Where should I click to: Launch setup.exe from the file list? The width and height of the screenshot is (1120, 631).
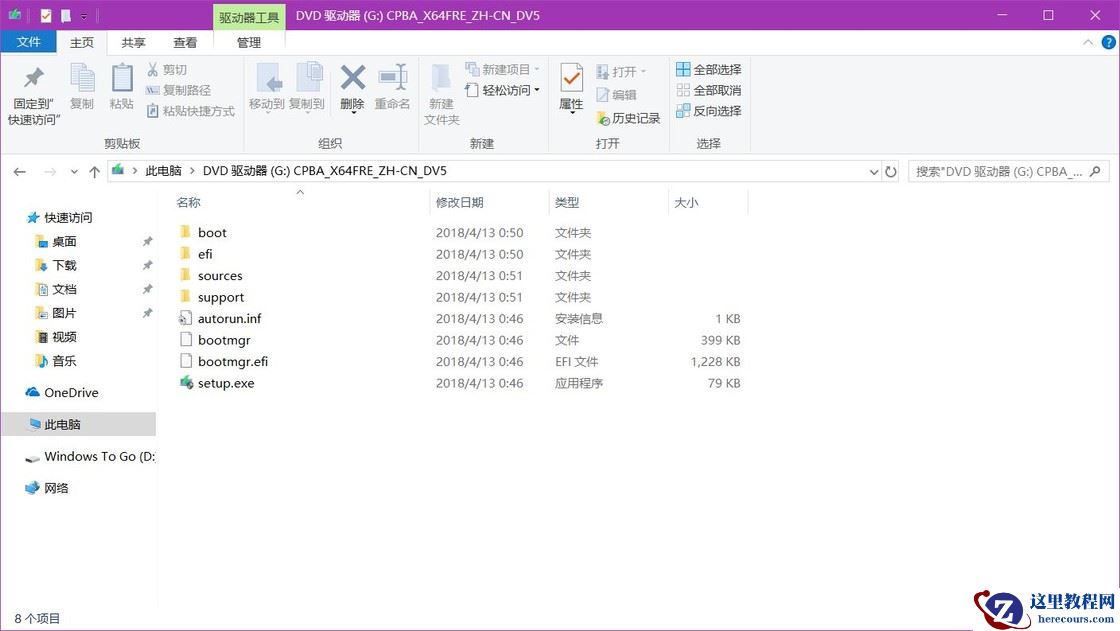tap(225, 383)
